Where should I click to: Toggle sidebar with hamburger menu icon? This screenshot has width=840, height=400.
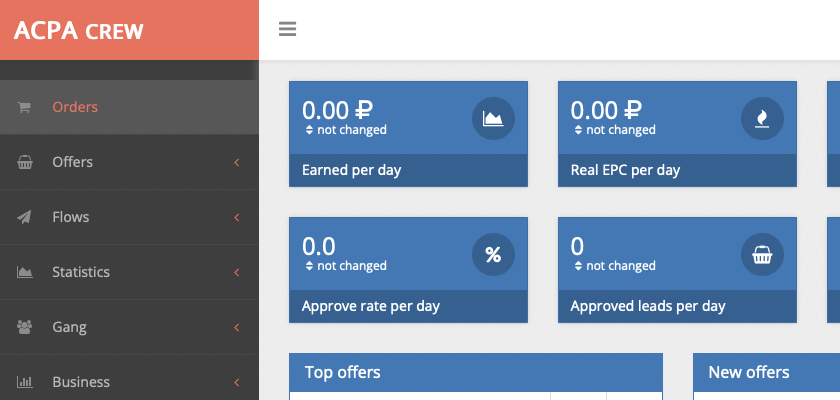pos(288,30)
